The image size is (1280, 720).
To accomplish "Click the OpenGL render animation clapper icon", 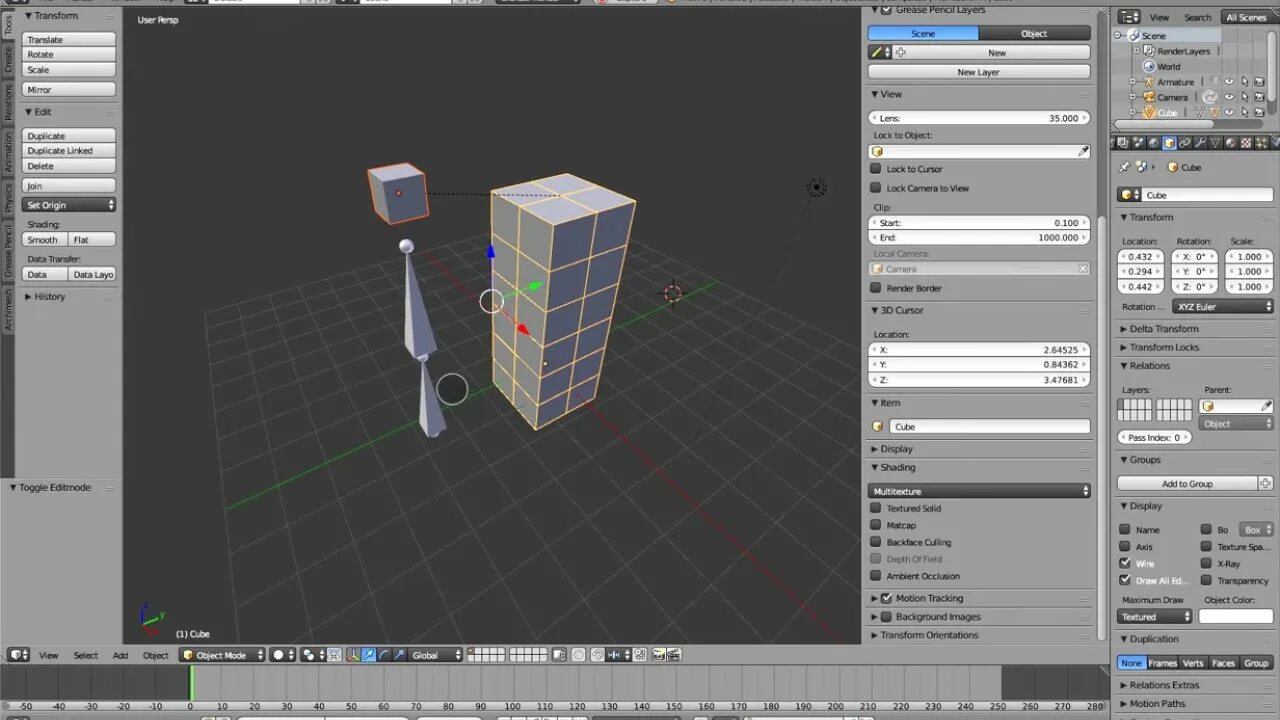I will (675, 655).
